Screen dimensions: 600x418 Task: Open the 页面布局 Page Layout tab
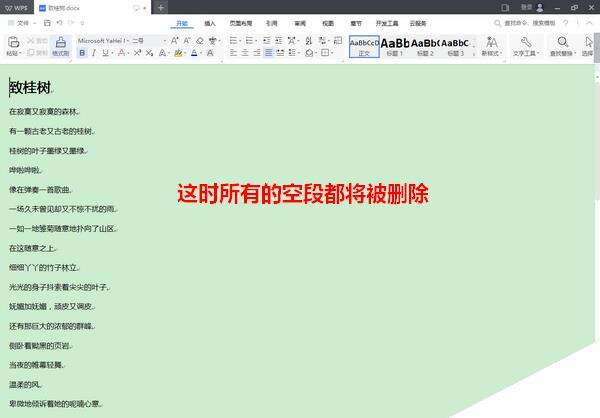click(241, 23)
